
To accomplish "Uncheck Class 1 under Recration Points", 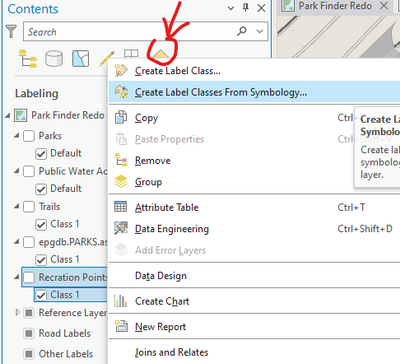I will coord(41,295).
